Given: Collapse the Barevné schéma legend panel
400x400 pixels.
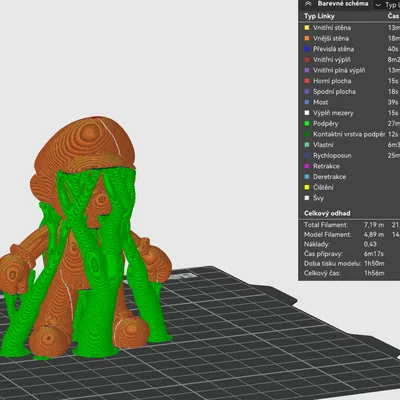Looking at the screenshot, I should (308, 4).
